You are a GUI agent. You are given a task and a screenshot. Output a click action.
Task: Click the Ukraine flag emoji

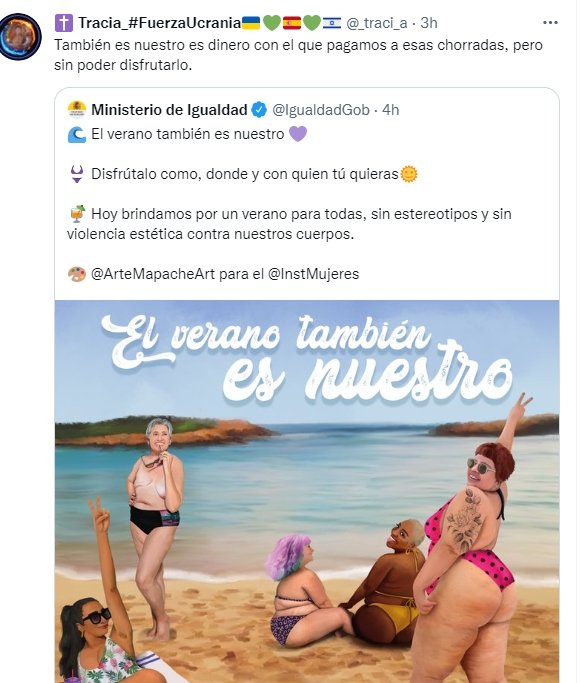tap(251, 23)
